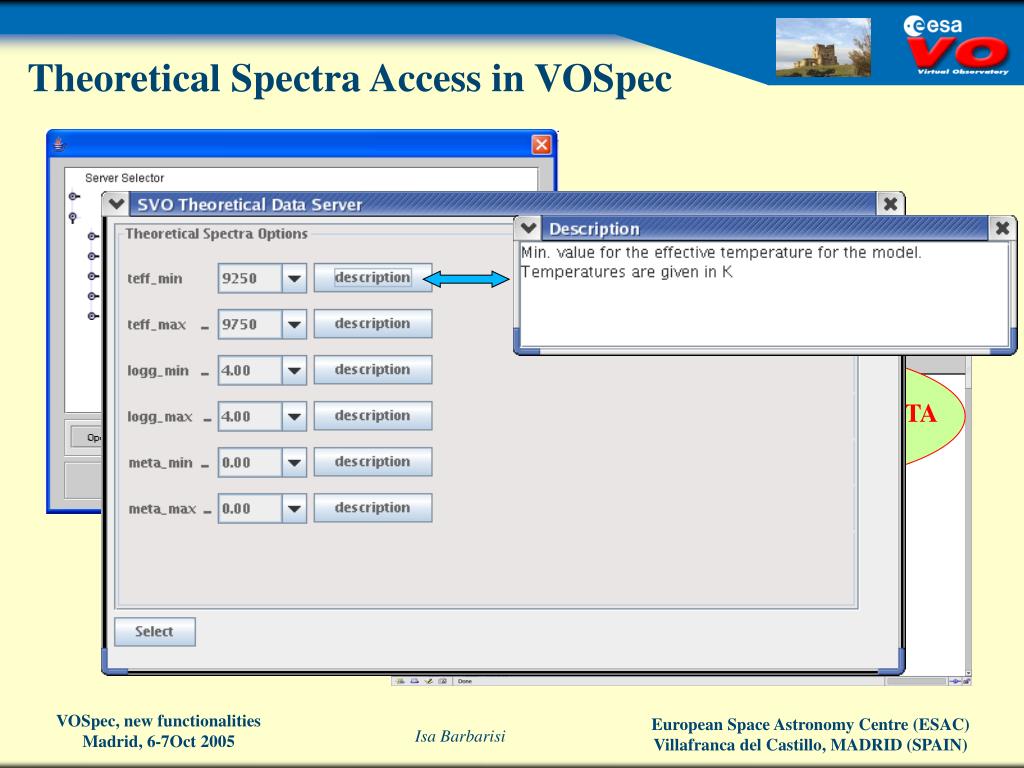The width and height of the screenshot is (1024, 768).
Task: Click the Theoretical Spectra Options group label
Action: [x=216, y=234]
